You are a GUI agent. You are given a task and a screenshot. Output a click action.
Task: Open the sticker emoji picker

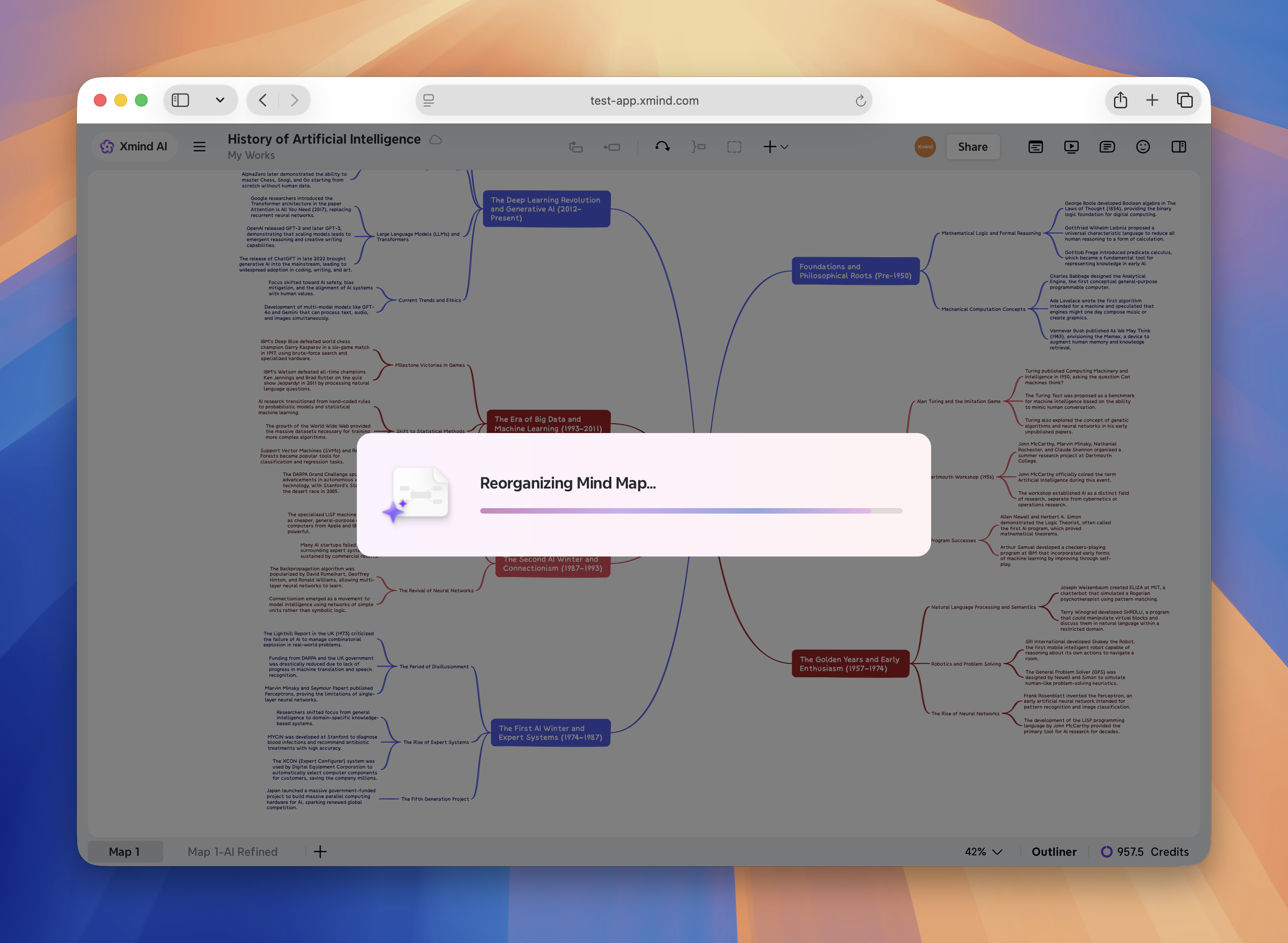click(x=1143, y=147)
